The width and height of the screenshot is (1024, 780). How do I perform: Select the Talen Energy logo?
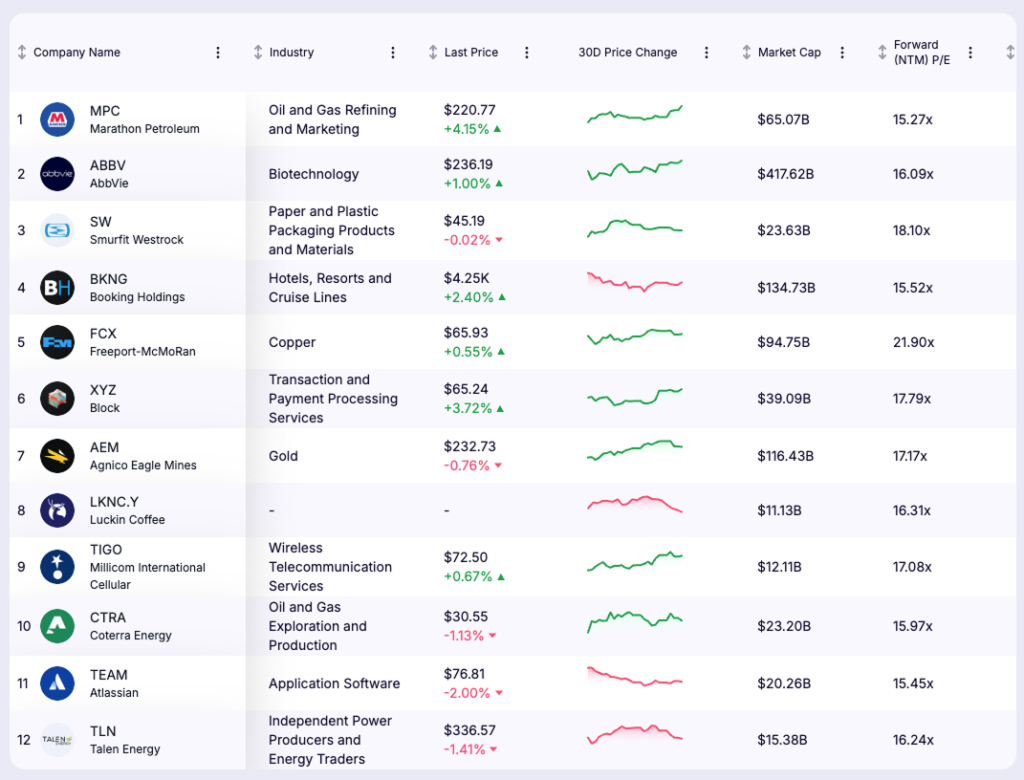click(x=55, y=739)
